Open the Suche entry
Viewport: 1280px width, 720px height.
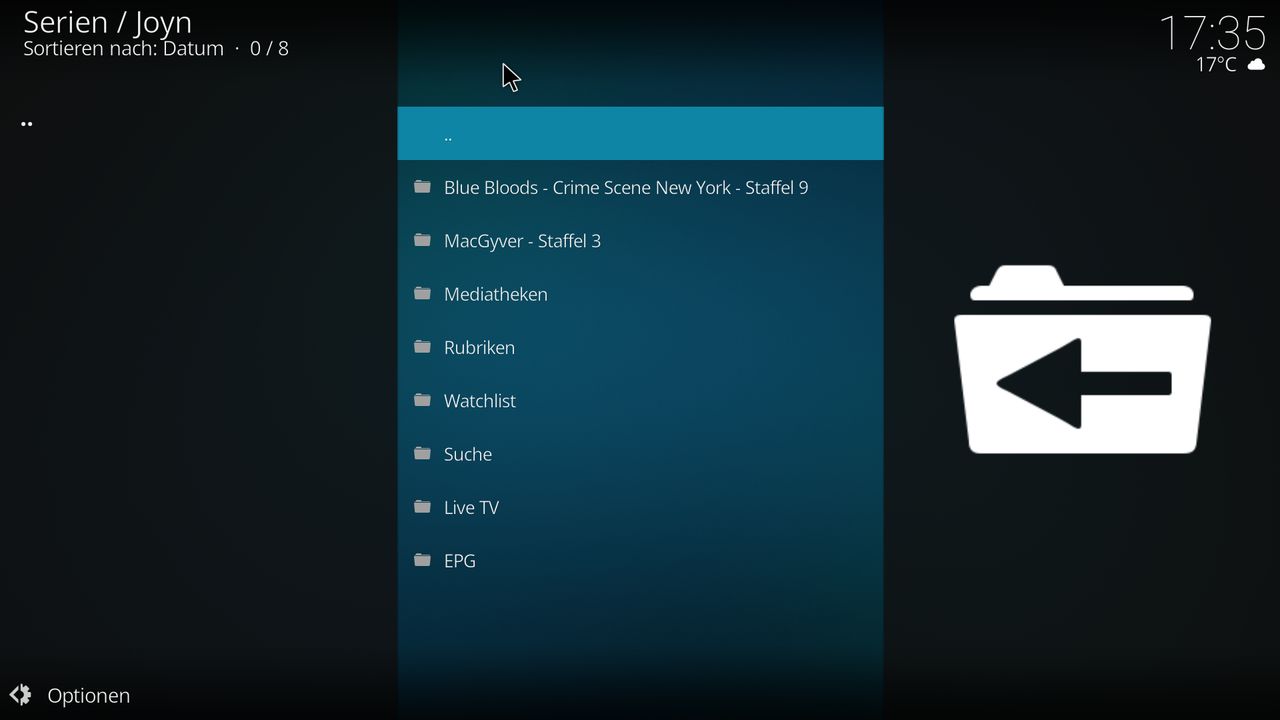(x=640, y=453)
